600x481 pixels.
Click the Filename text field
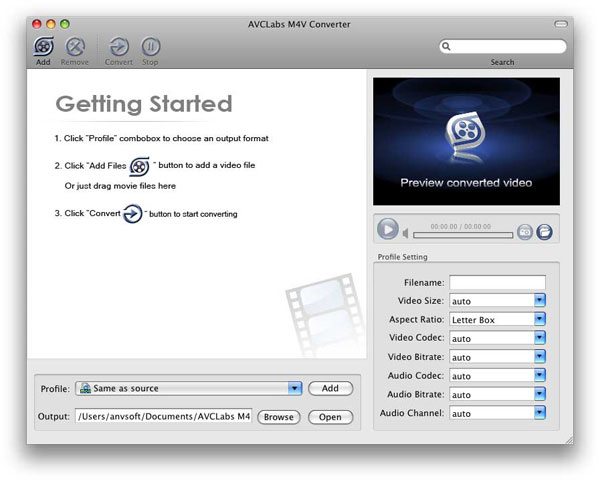click(497, 282)
